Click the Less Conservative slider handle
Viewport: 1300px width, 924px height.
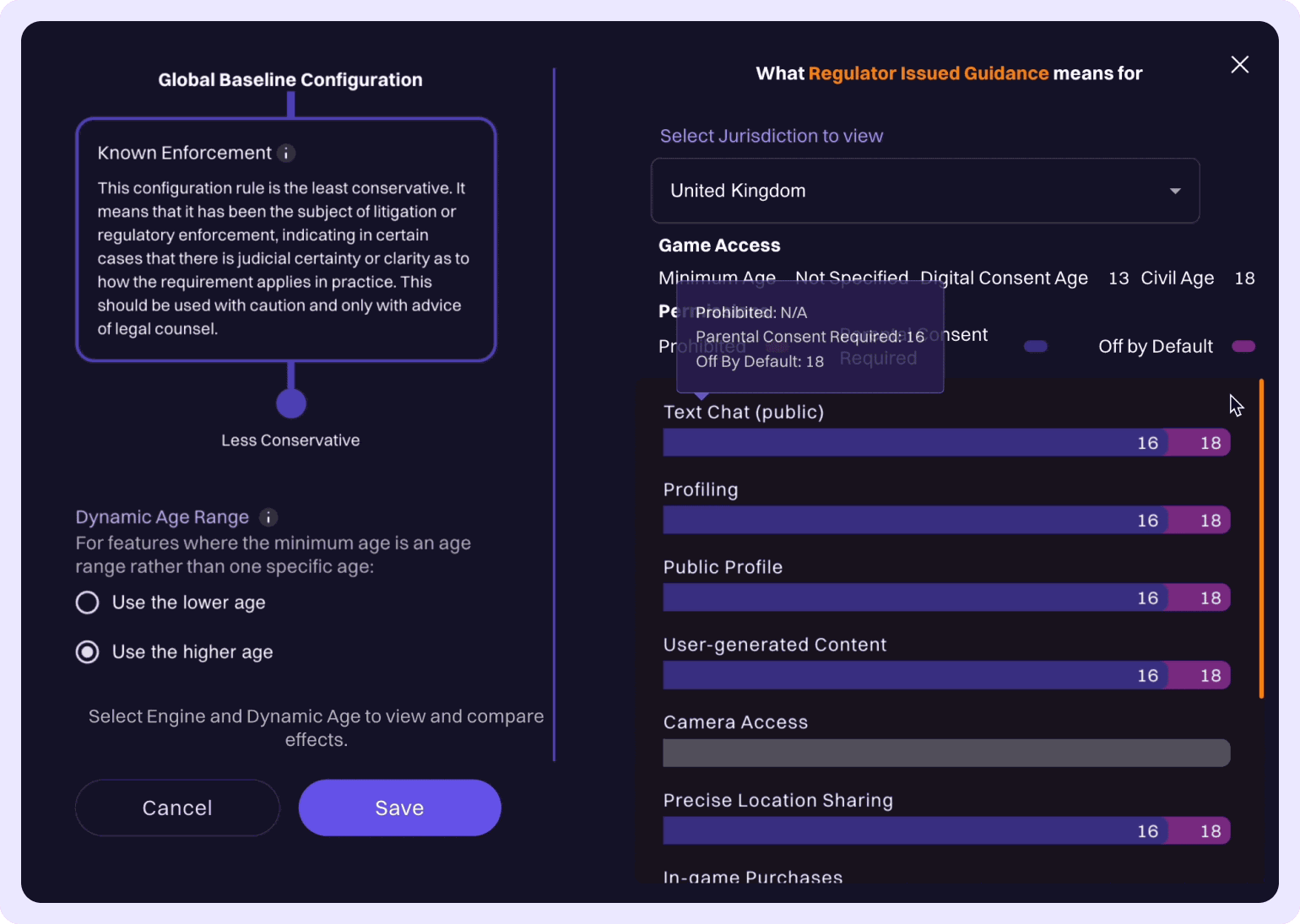click(x=291, y=403)
